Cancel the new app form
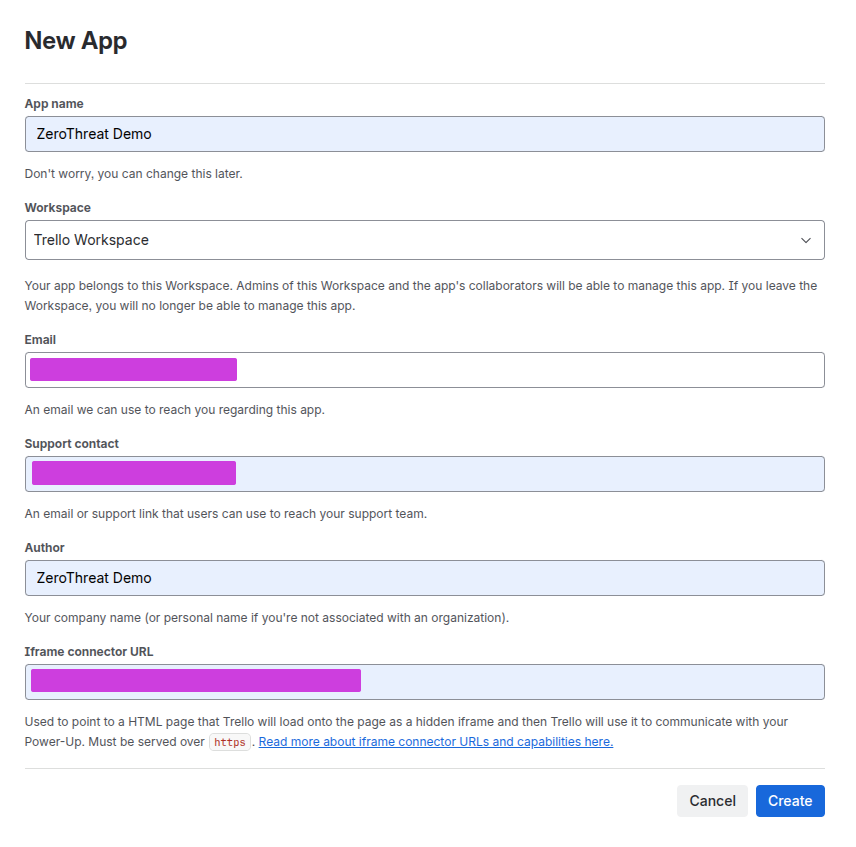The image size is (856, 847). click(x=712, y=801)
